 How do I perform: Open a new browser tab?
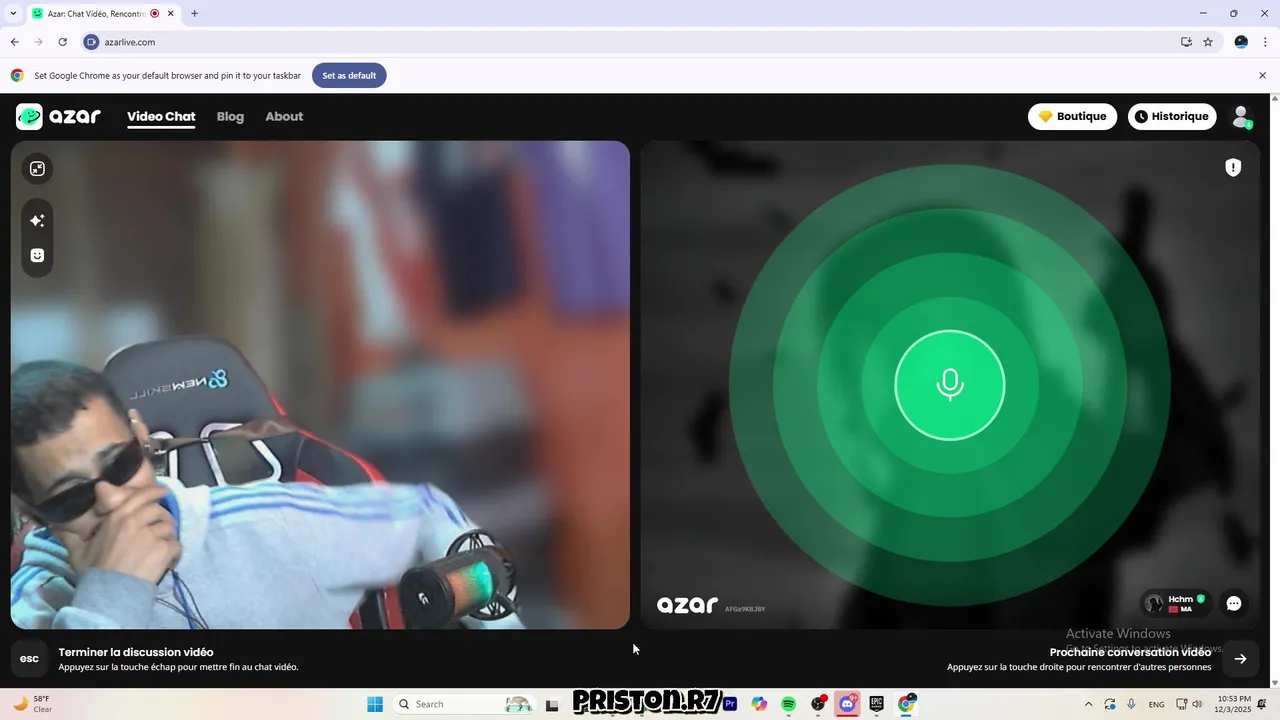[x=194, y=14]
